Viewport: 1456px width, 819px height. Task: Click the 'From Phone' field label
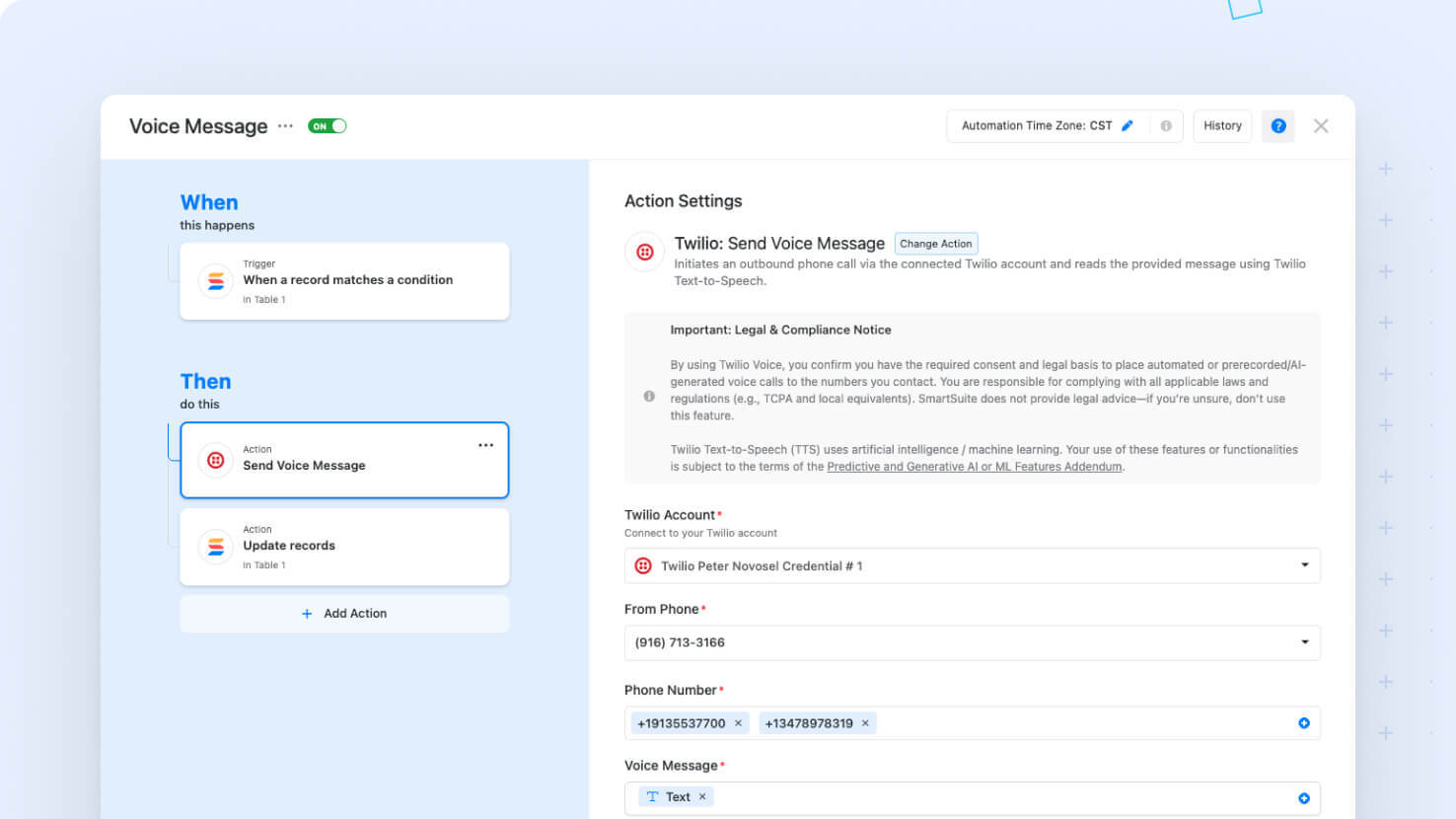pyautogui.click(x=662, y=609)
